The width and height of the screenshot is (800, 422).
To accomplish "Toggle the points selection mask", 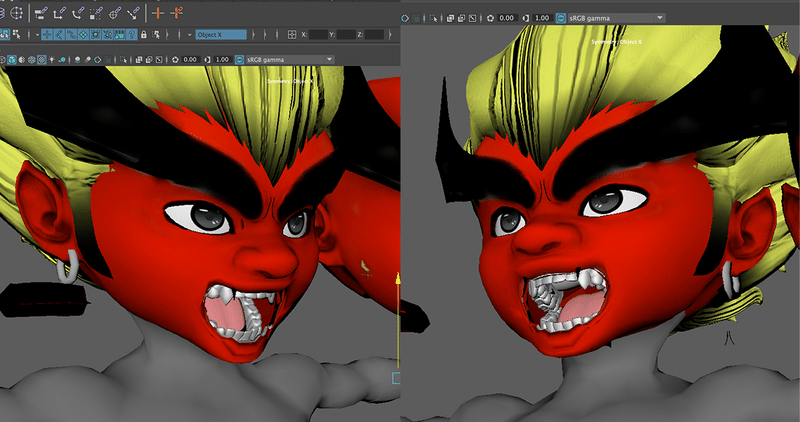I will click(47, 34).
